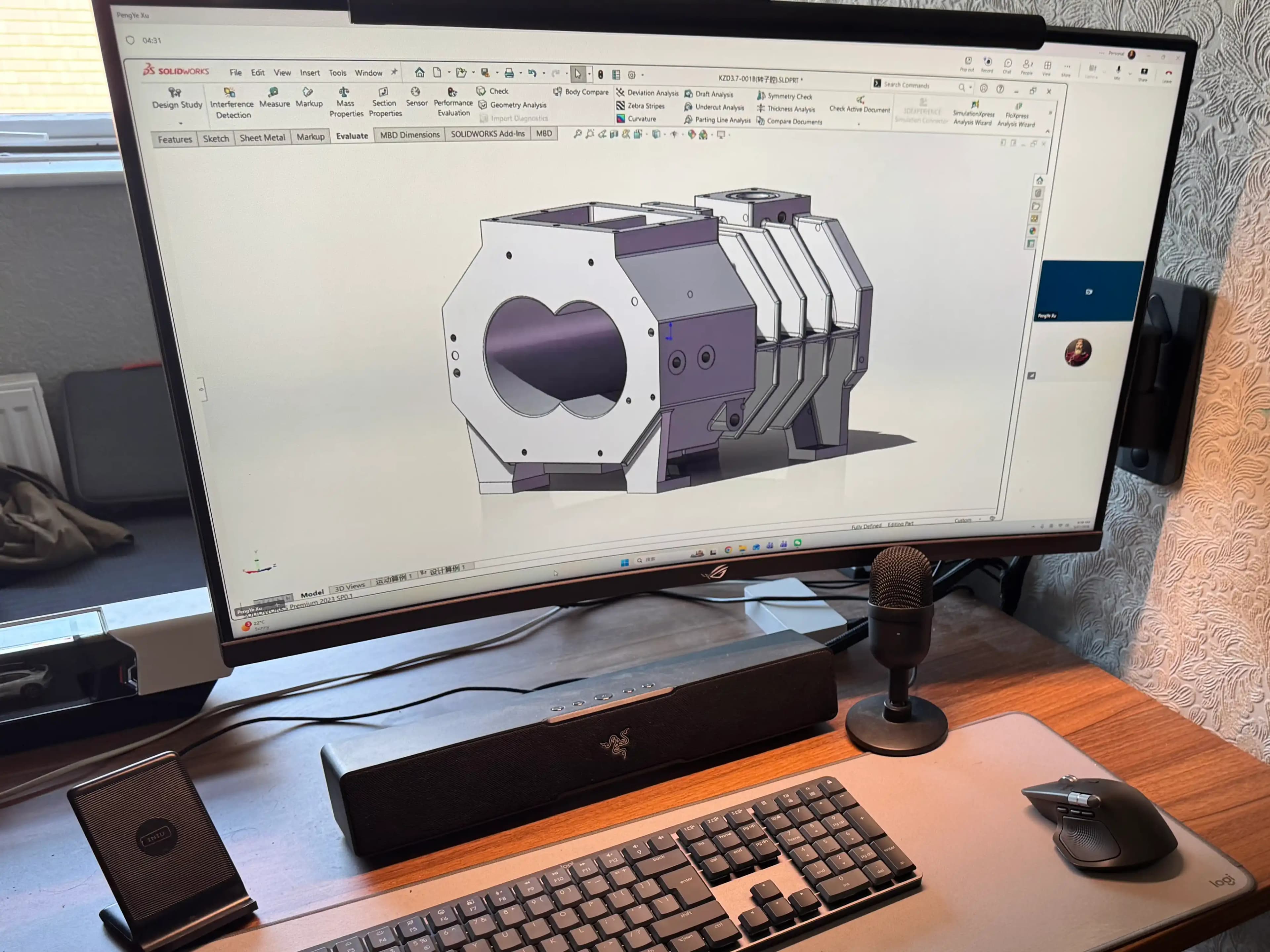Run the Check tool
The height and width of the screenshot is (952, 1270).
click(492, 91)
